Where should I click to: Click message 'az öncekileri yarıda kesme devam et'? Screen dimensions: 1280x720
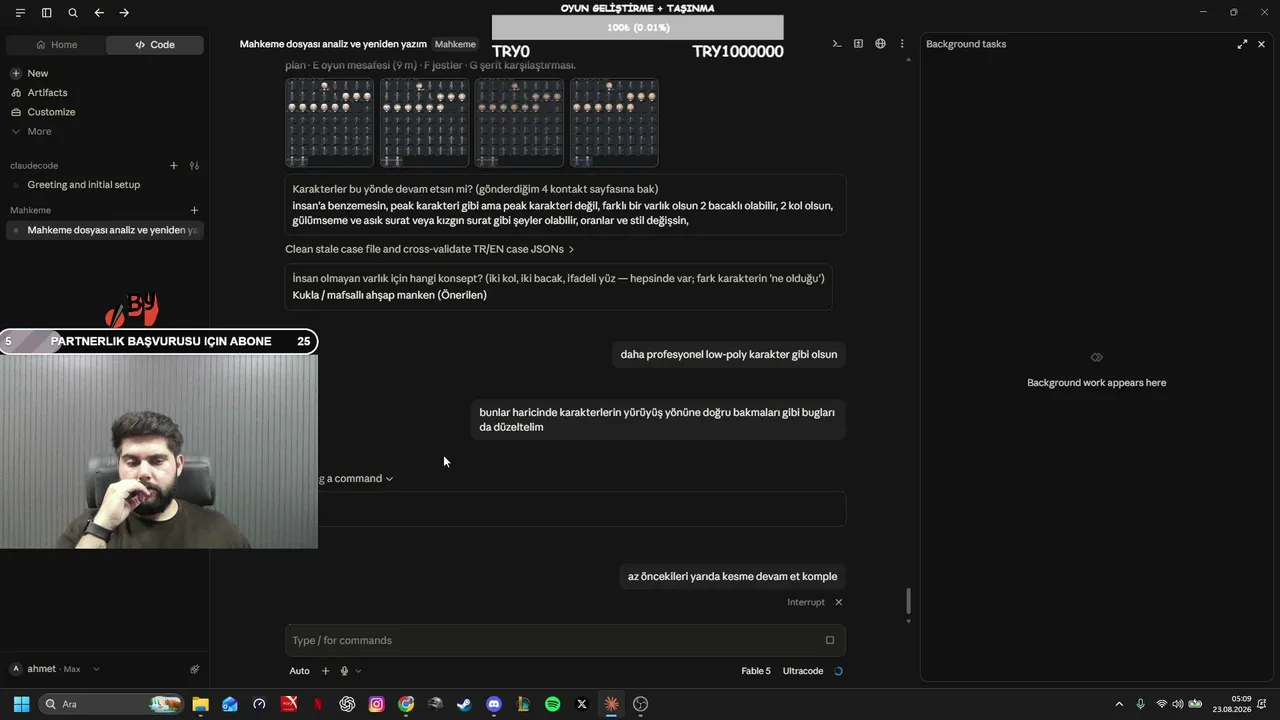[x=732, y=576]
